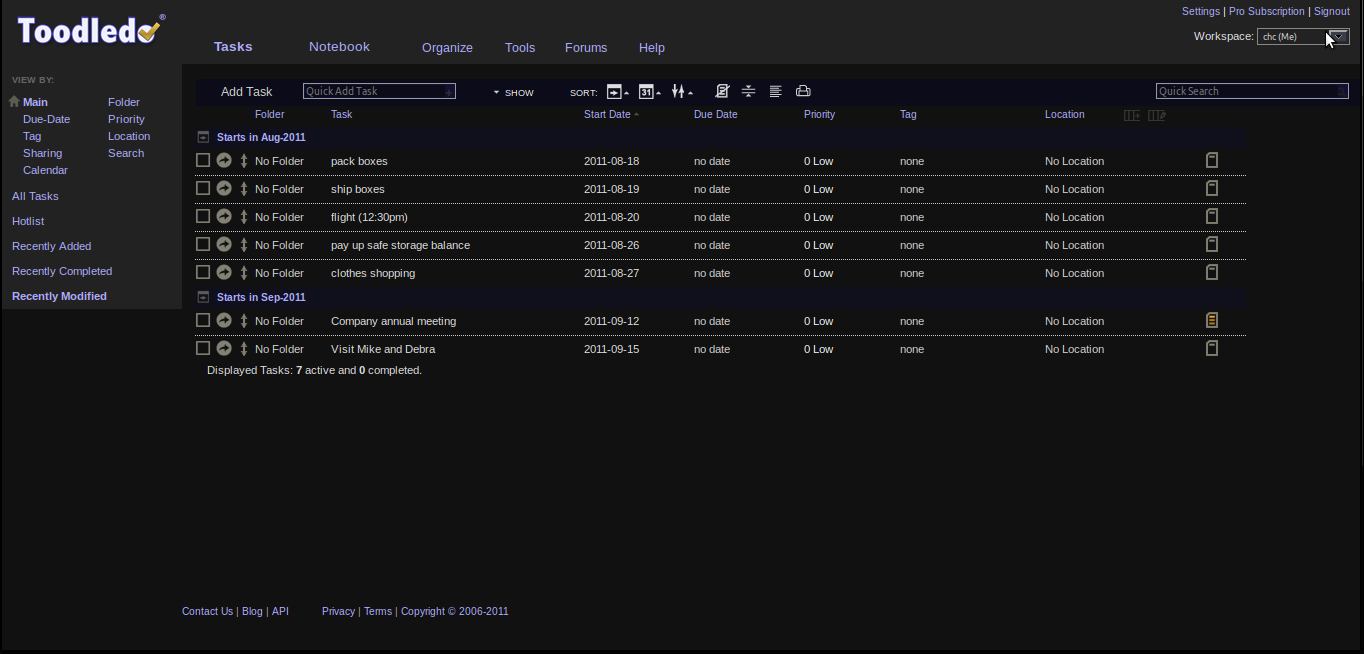
Task: Click the subtask drag handle for flight (12:30pm)
Action: point(244,217)
